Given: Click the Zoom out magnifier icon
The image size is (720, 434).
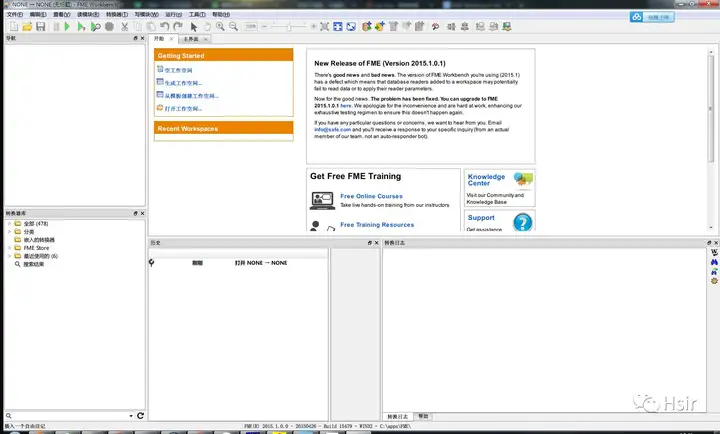Looking at the screenshot, I should (x=233, y=27).
